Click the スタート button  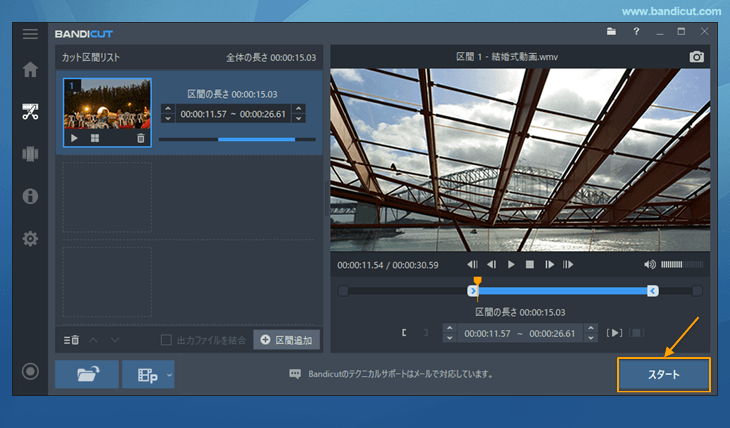[664, 374]
